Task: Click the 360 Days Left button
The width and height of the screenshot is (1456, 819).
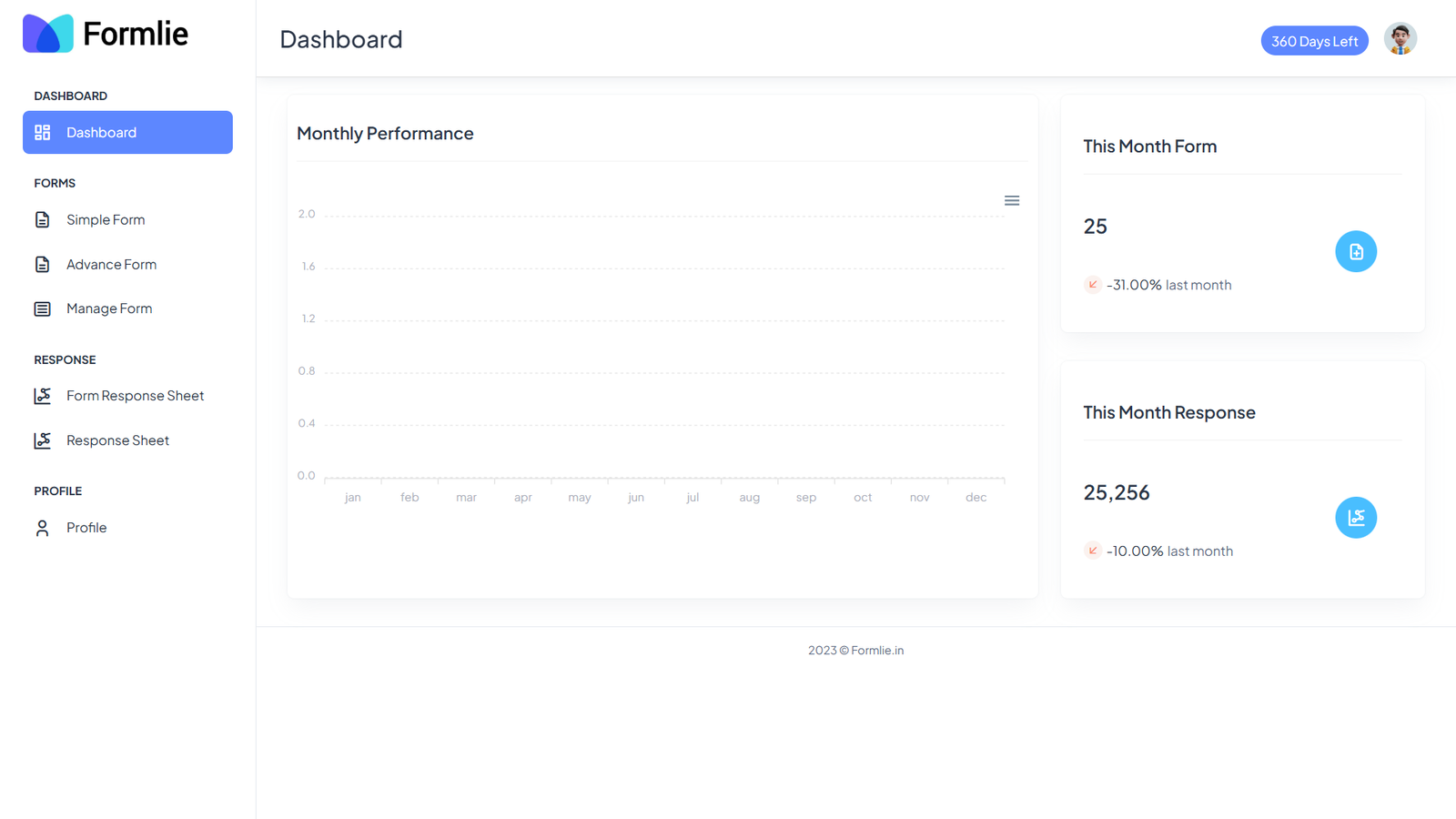Action: (1313, 41)
